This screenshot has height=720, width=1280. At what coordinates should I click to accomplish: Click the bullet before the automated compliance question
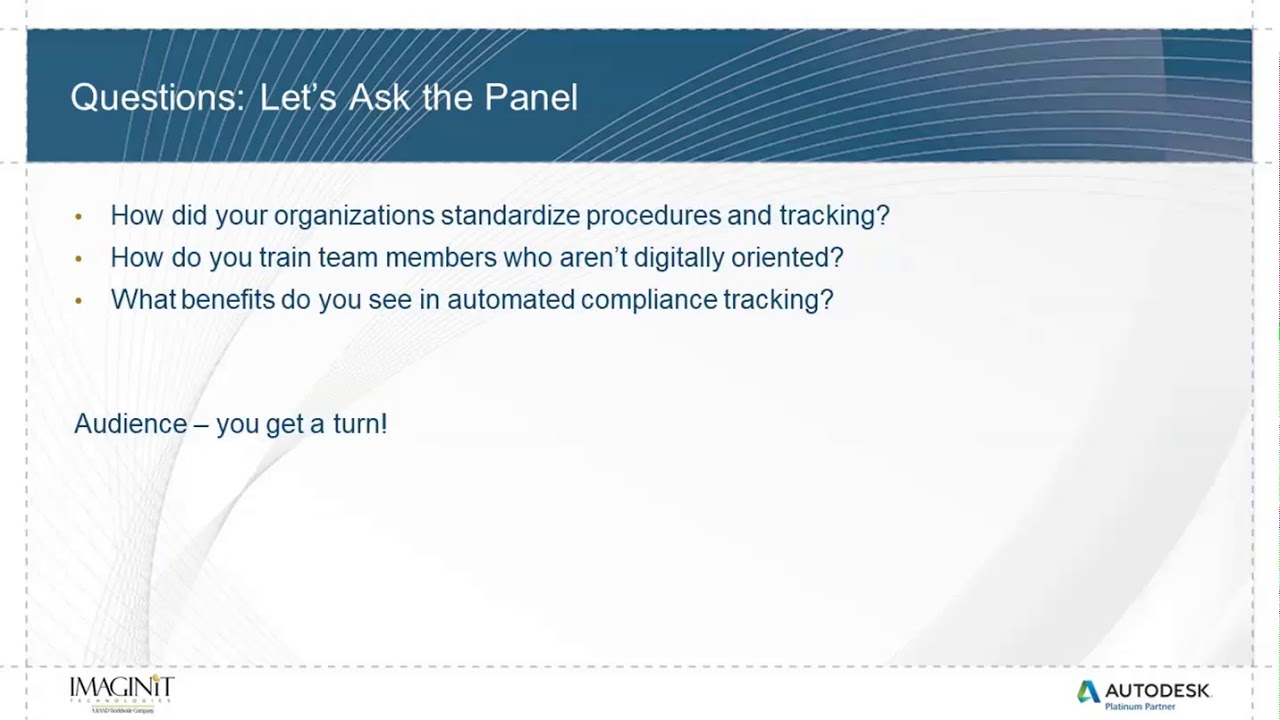tap(79, 300)
